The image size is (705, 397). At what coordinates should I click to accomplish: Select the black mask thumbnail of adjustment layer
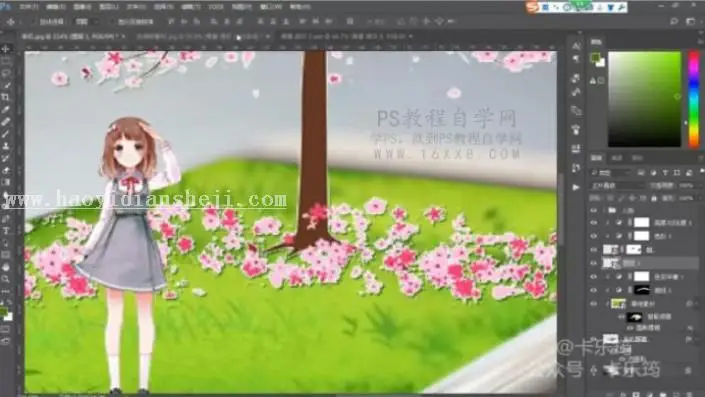coord(642,290)
